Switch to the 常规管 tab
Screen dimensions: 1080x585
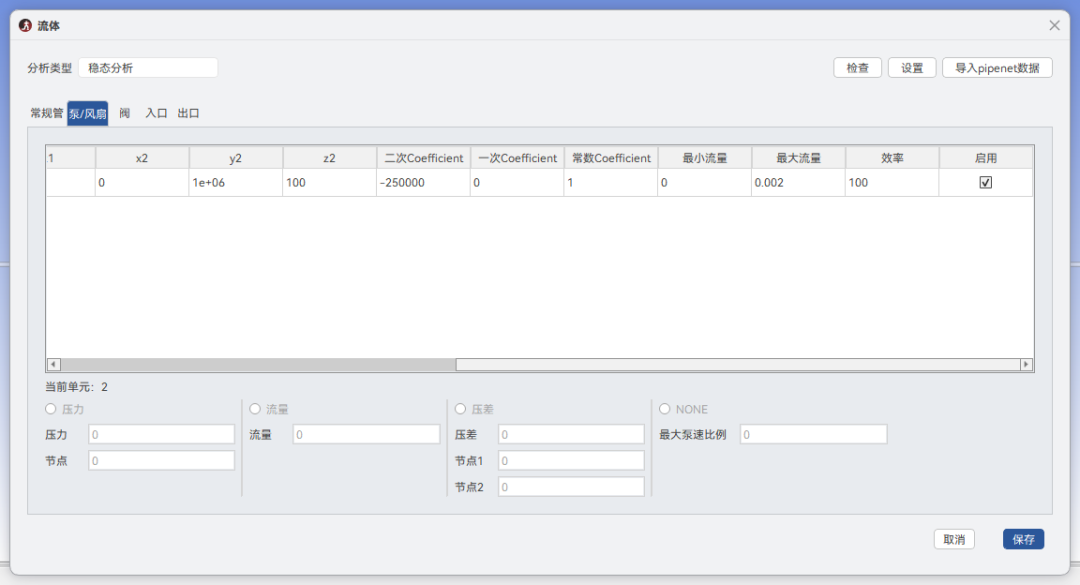(46, 113)
